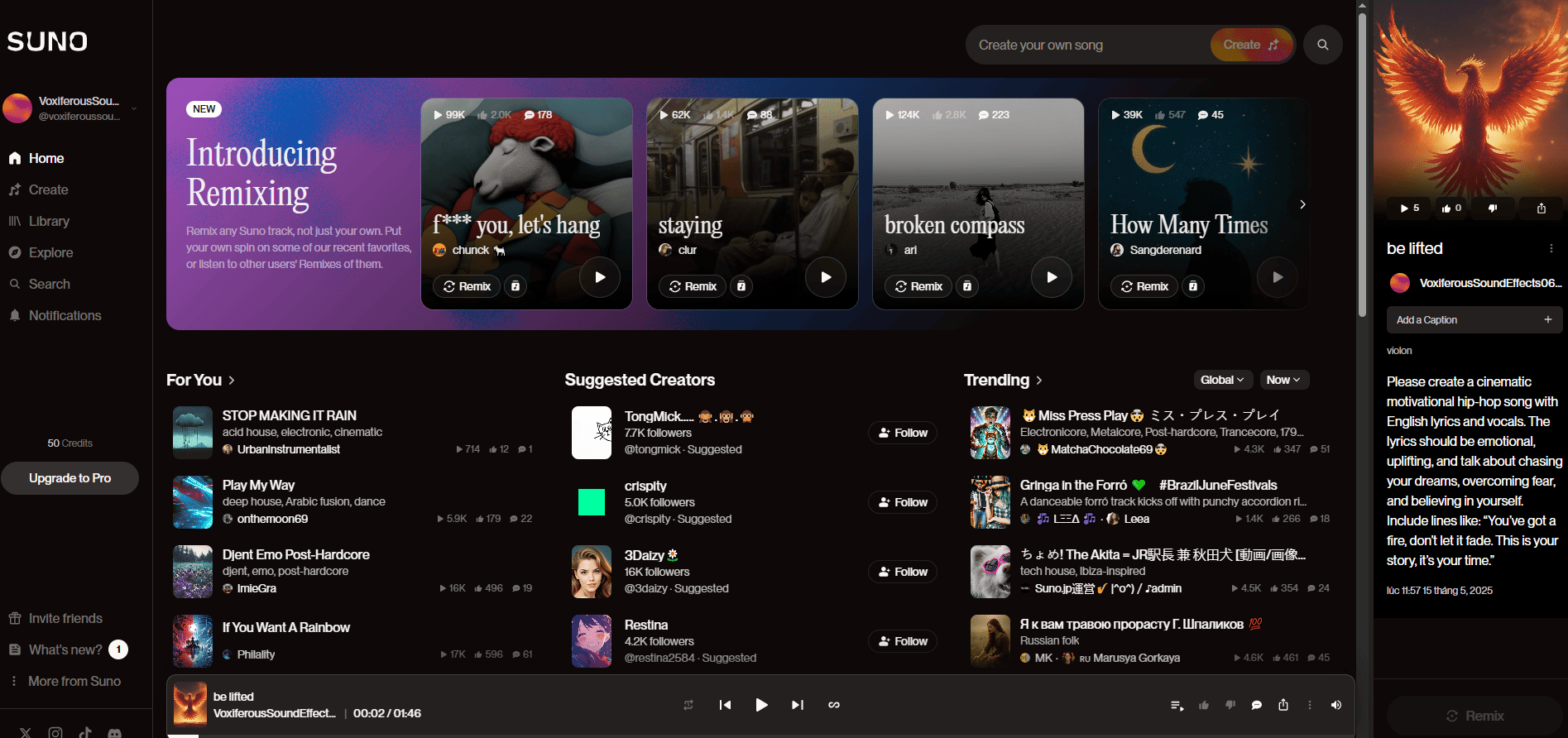Screen dimensions: 1568x738
Task: Expand the Trending section
Action: coord(1003,380)
